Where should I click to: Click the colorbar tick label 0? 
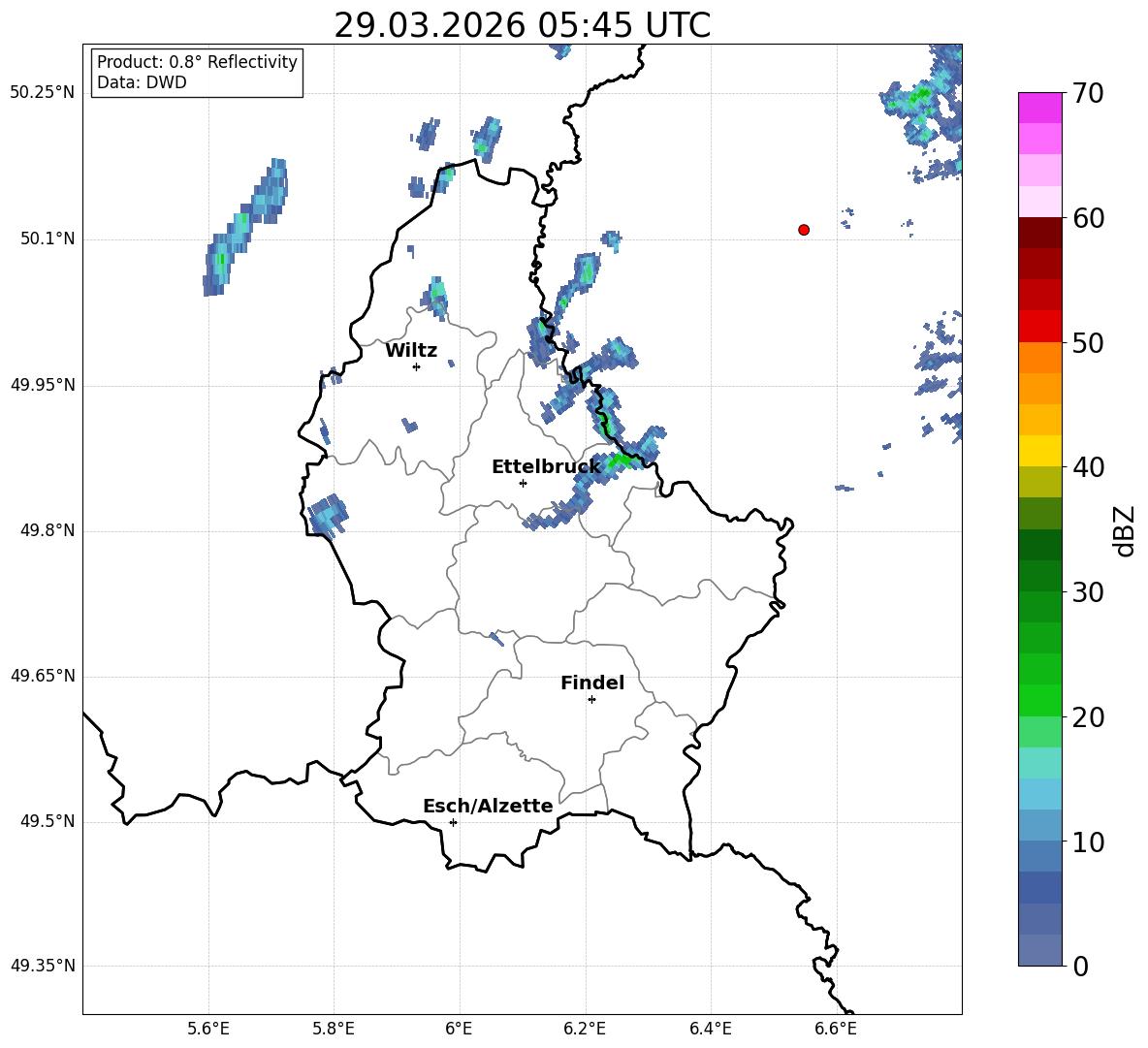tap(1080, 966)
